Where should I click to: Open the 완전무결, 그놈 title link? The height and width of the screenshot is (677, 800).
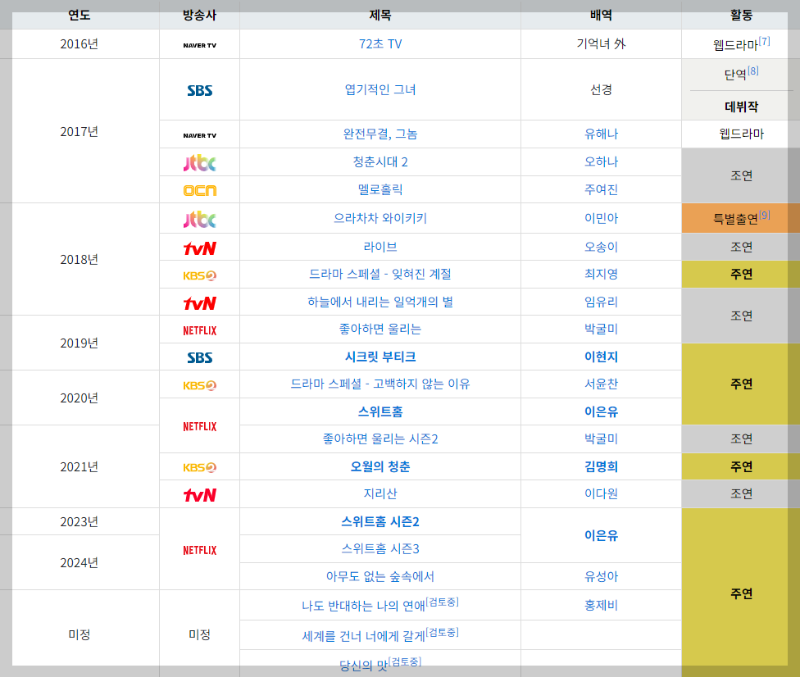click(x=380, y=134)
